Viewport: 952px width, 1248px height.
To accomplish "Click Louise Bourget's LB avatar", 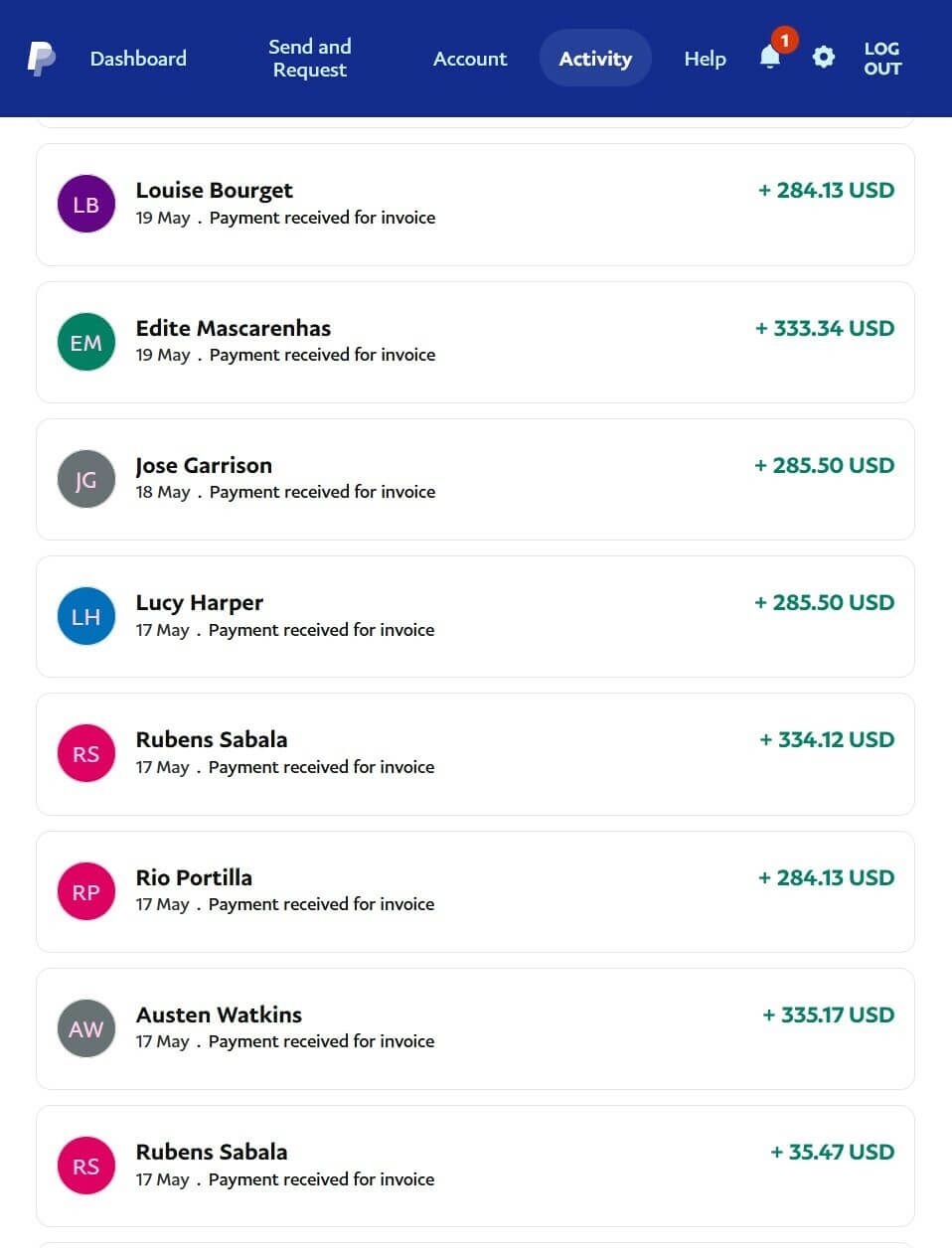I will 86,205.
